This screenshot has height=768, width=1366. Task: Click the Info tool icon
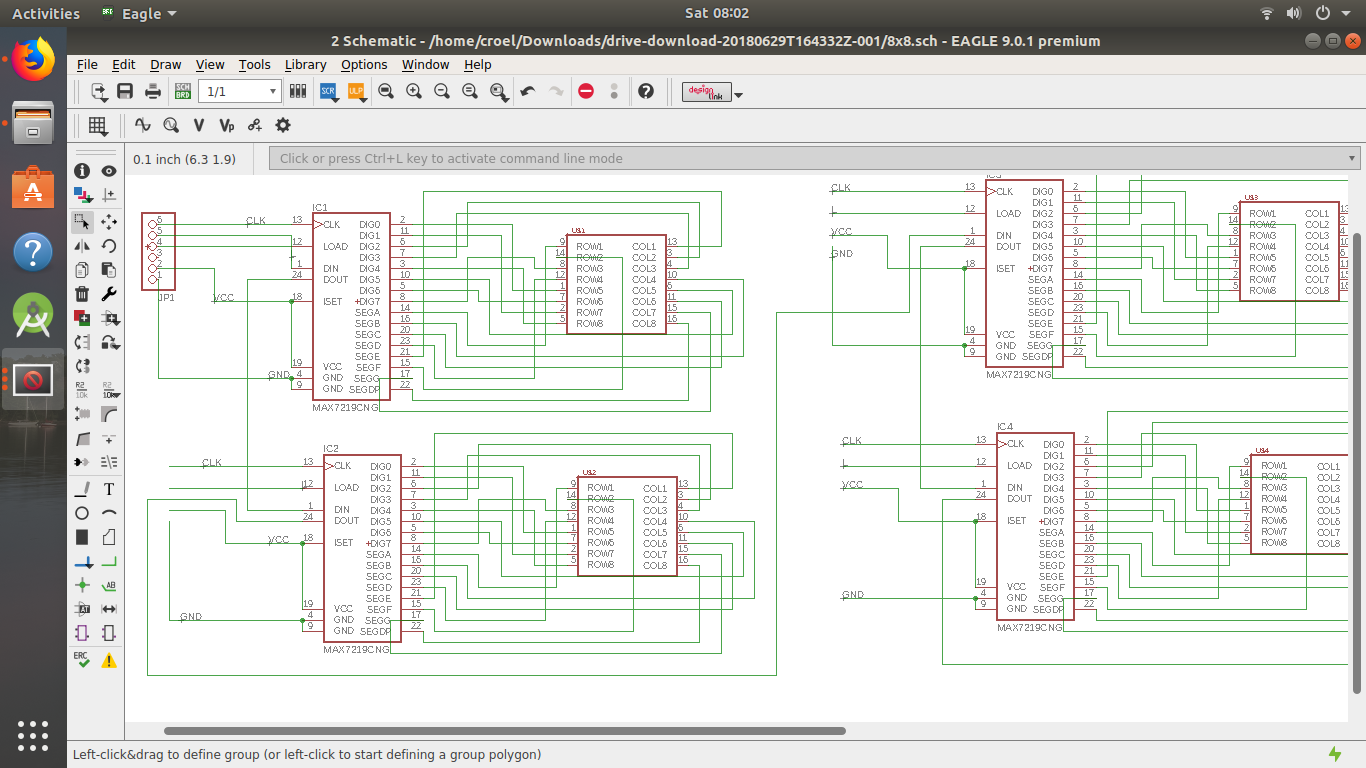pyautogui.click(x=82, y=171)
